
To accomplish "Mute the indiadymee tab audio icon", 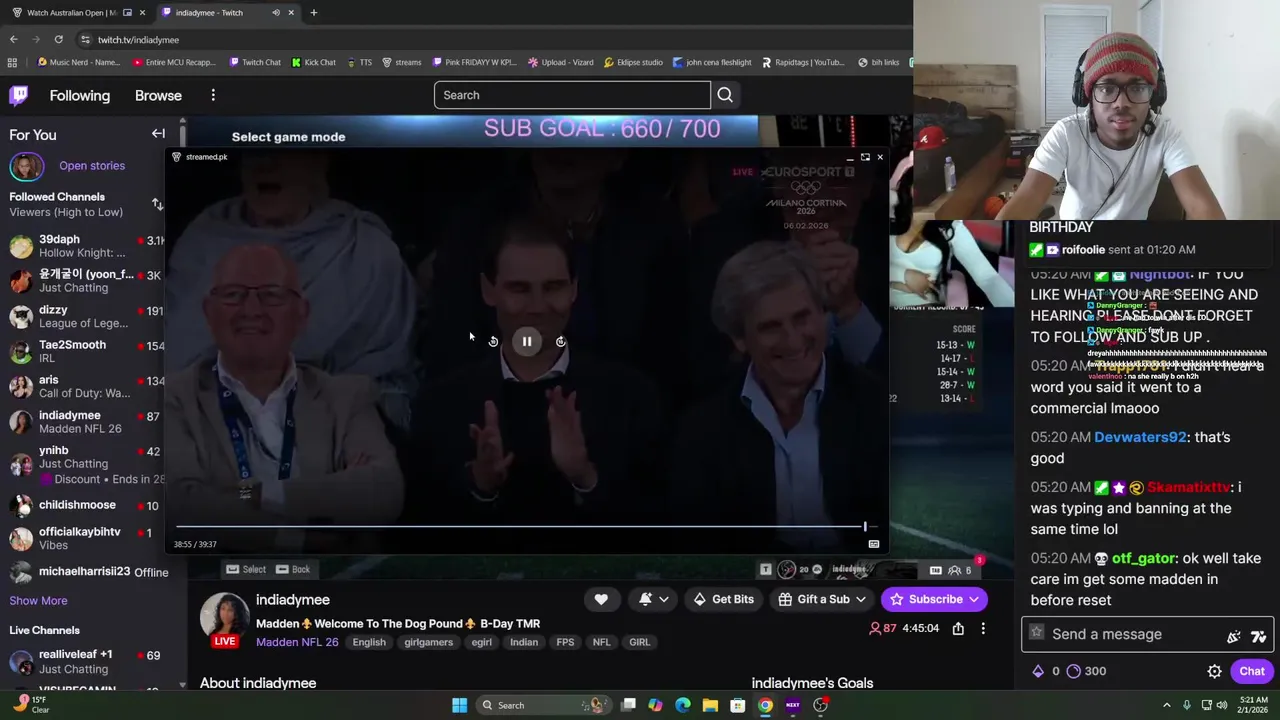I will point(275,12).
